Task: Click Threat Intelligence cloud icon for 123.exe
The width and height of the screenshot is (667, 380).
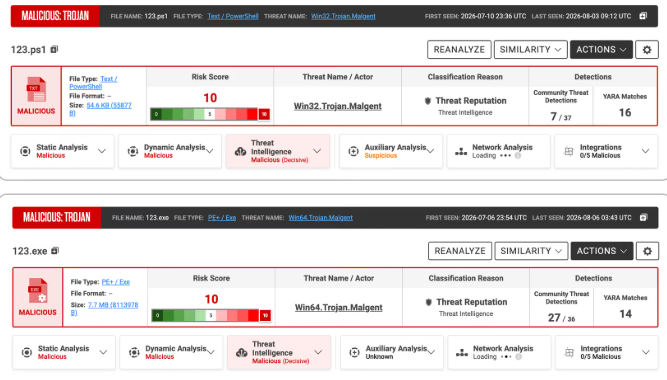Action: pyautogui.click(x=242, y=352)
